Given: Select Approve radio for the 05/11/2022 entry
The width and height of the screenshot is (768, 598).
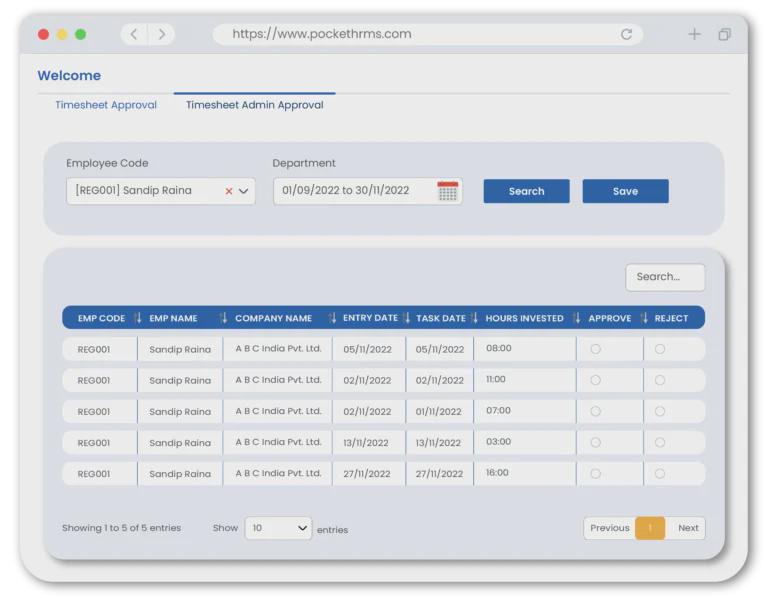Looking at the screenshot, I should [x=596, y=349].
